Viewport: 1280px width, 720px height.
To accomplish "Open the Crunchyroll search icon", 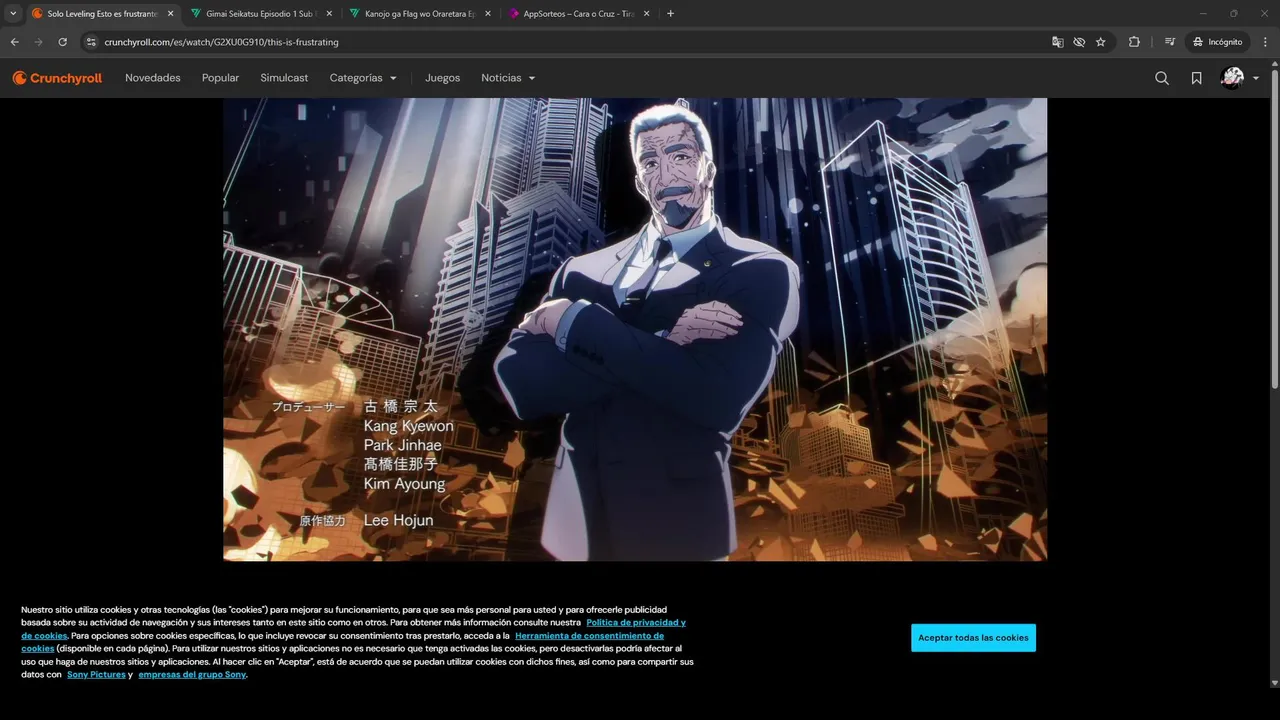I will (x=1162, y=78).
